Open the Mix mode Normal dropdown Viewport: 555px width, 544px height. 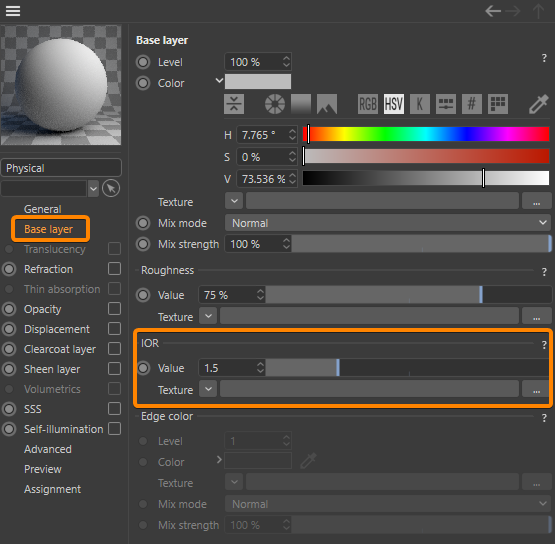click(x=388, y=223)
